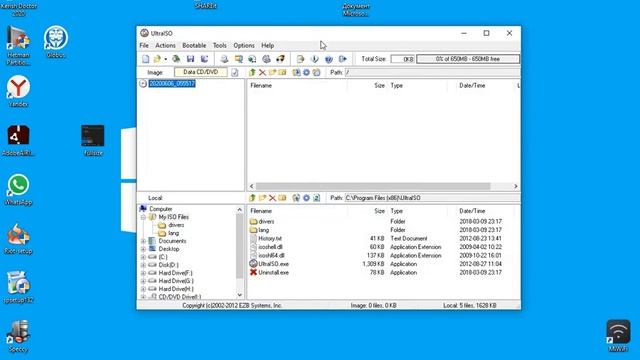Select Uninstall.exe in the local file list
The image size is (640, 360).
point(273,273)
